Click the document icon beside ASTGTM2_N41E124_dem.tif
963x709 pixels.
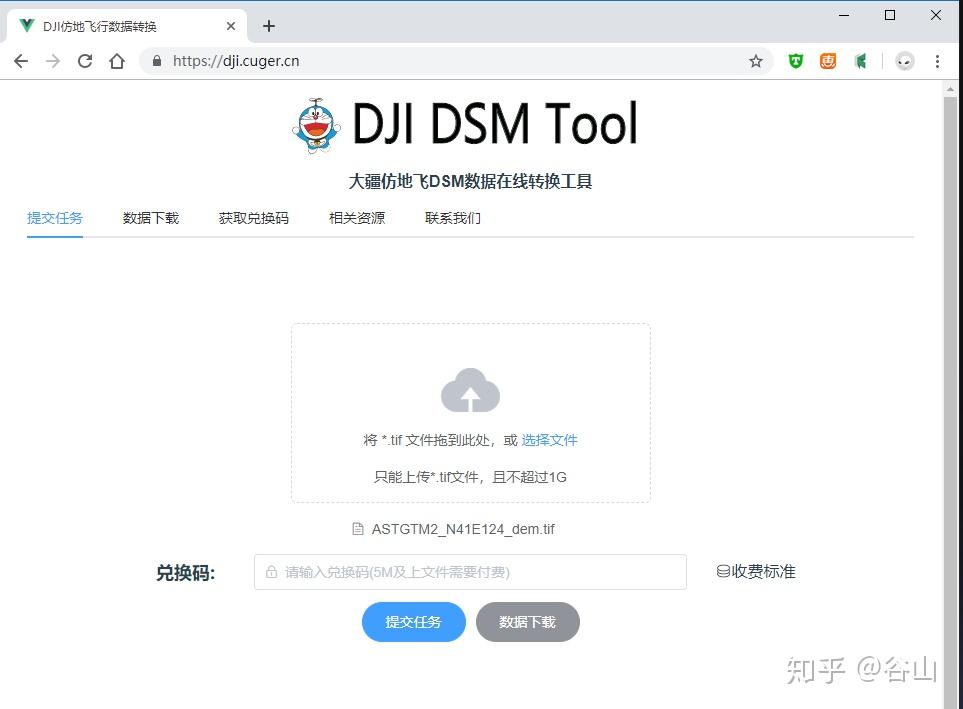tap(357, 529)
